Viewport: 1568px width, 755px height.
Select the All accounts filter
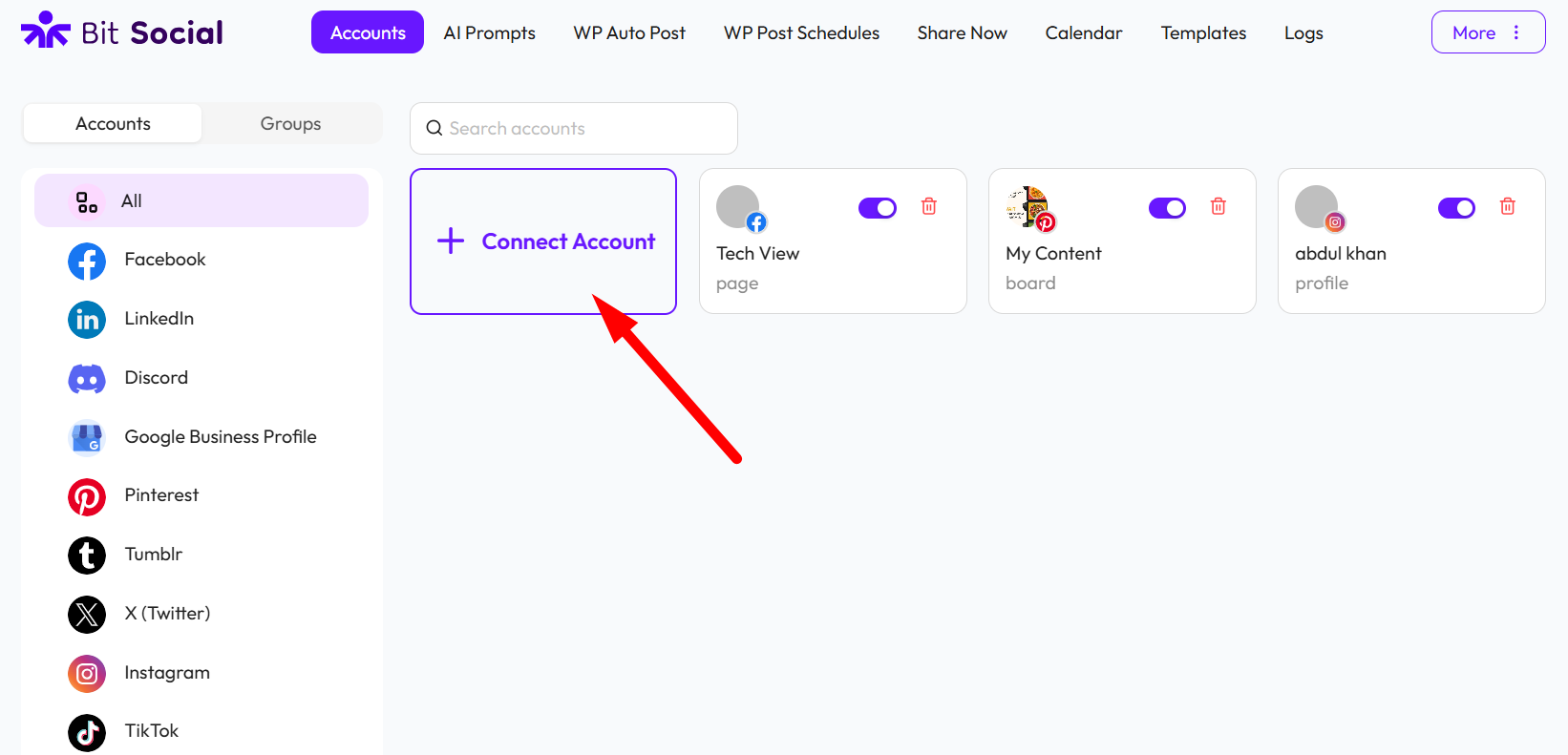click(132, 200)
